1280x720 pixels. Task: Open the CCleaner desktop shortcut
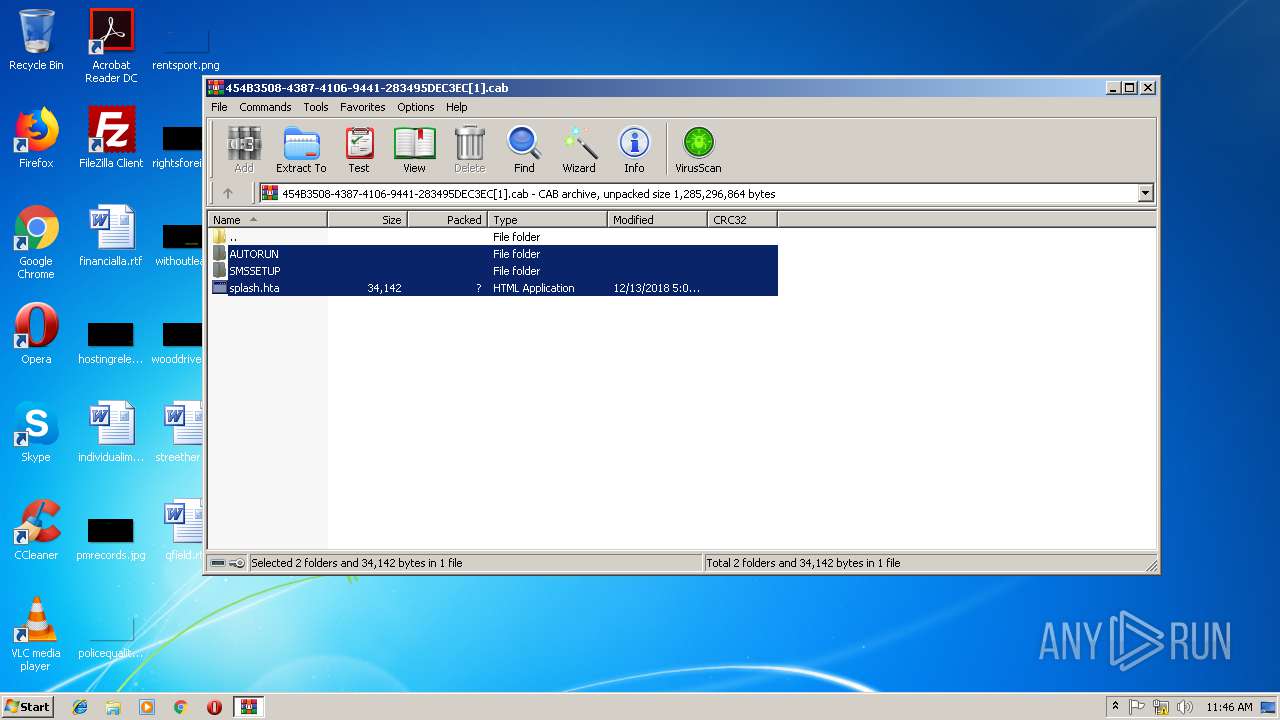[x=36, y=530]
